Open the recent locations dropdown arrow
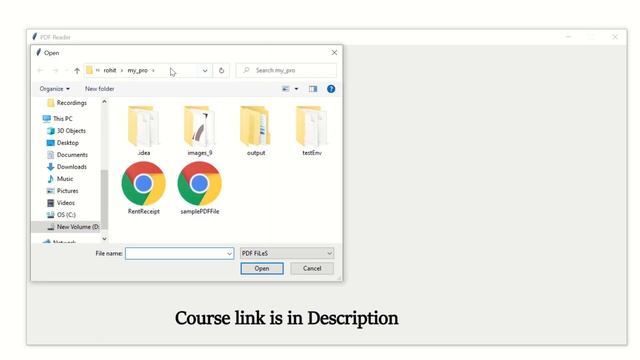The width and height of the screenshot is (640, 360). point(66,71)
